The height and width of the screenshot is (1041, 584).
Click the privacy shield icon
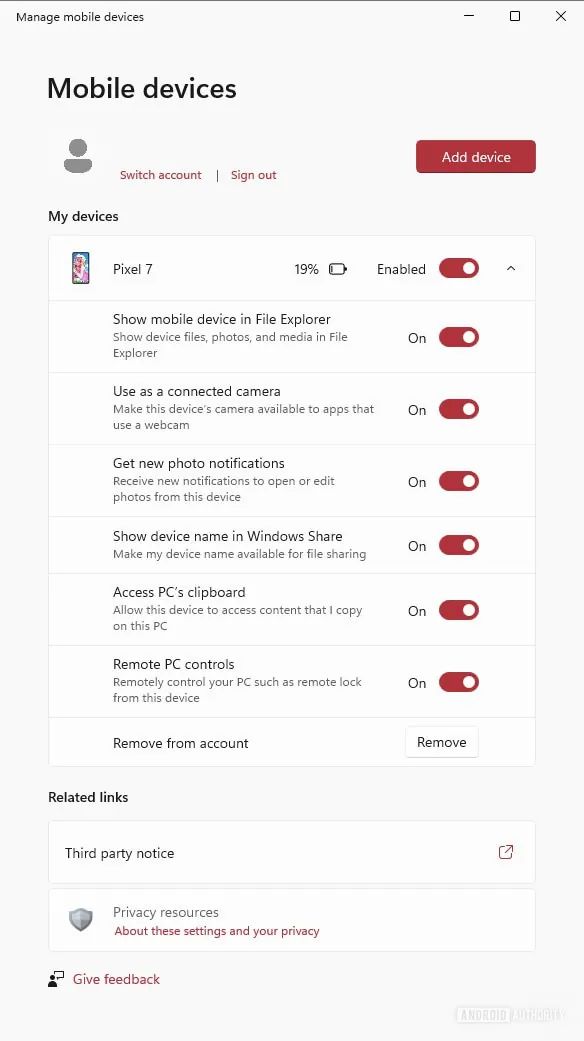point(81,920)
